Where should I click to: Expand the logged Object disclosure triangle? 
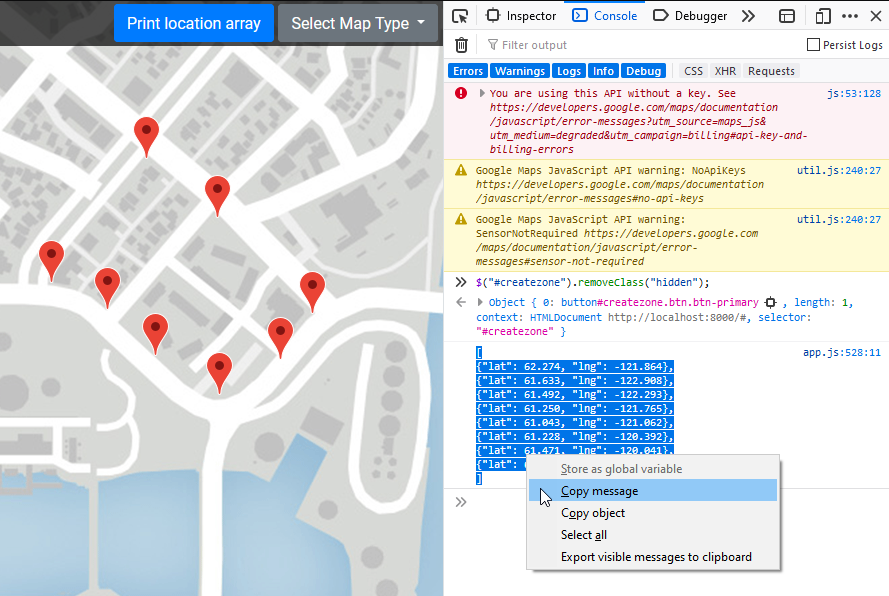[478, 301]
